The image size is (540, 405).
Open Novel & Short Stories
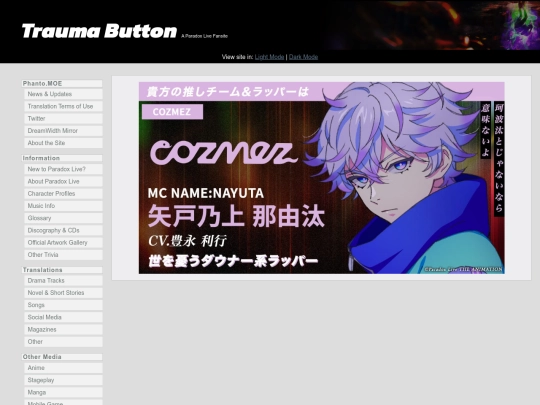coord(63,293)
